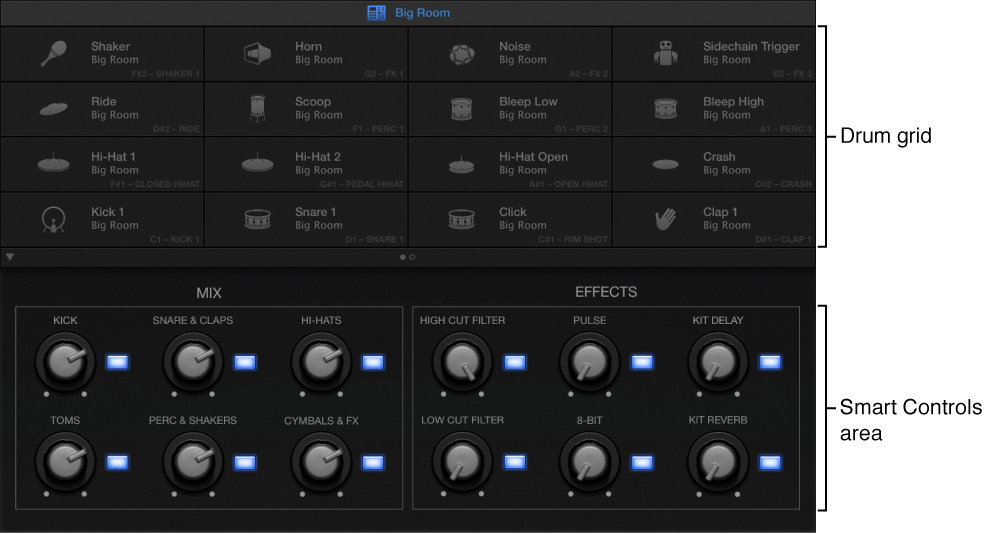Image resolution: width=986 pixels, height=534 pixels.
Task: Toggle PERC & SHAKERS blue button
Action: 245,463
